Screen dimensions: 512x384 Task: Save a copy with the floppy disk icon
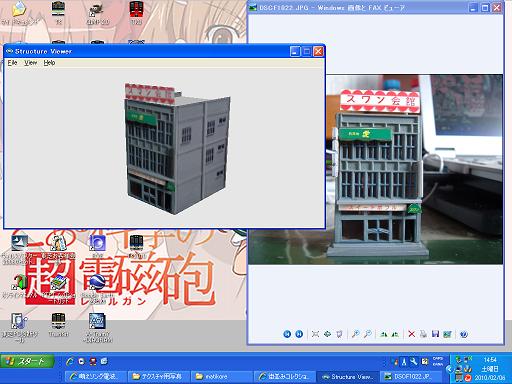click(x=435, y=334)
